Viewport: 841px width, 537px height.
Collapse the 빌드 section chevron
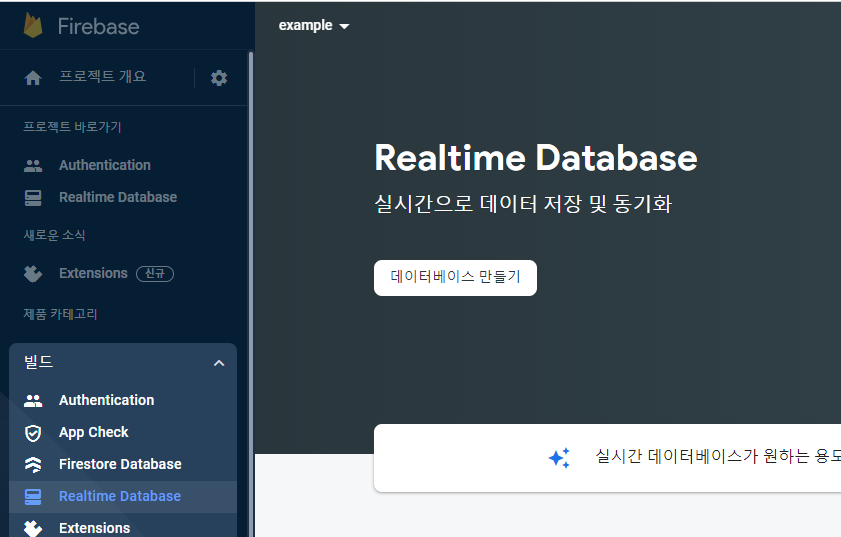[219, 363]
